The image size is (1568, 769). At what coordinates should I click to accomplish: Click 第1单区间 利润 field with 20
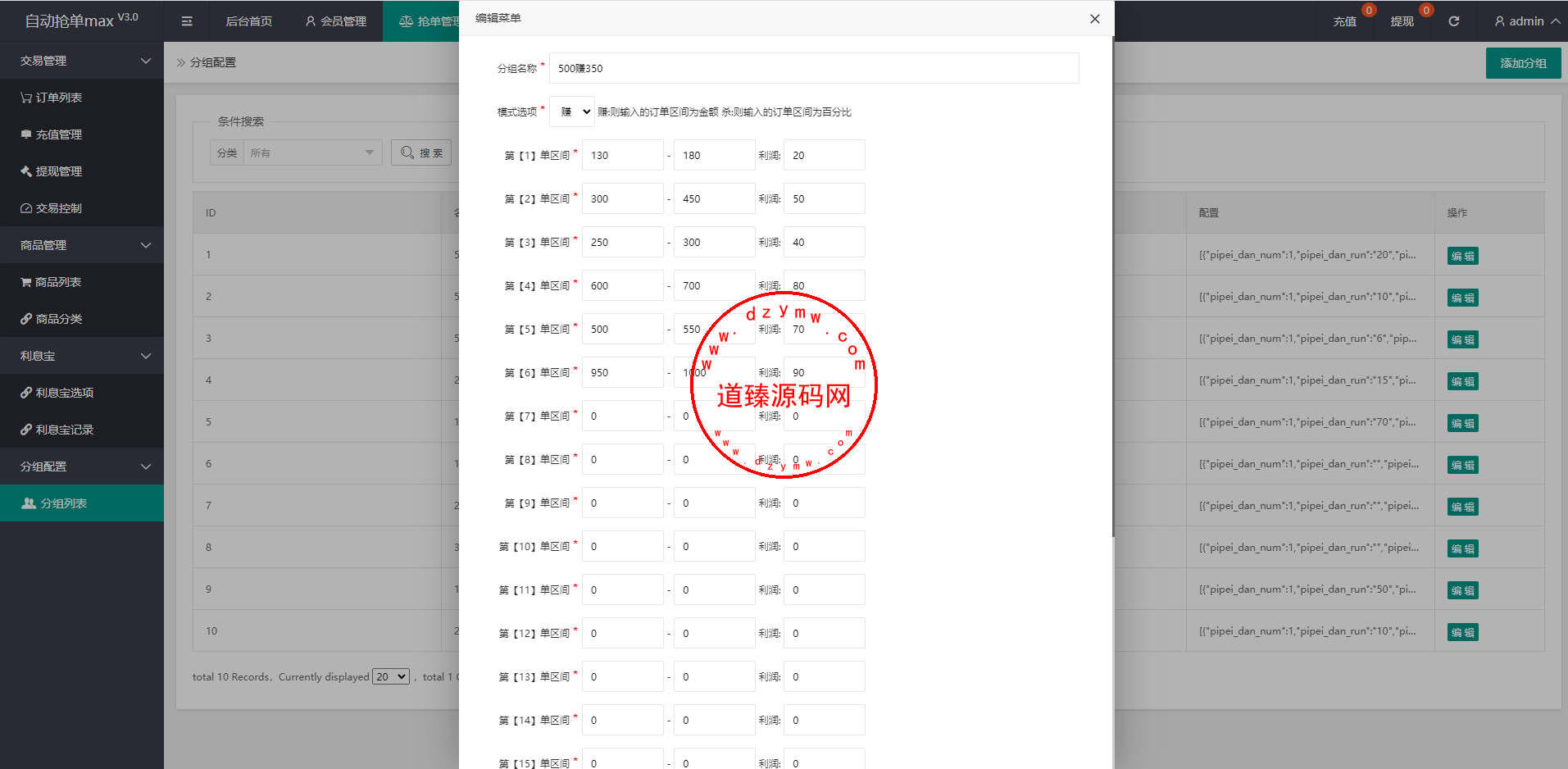(824, 155)
